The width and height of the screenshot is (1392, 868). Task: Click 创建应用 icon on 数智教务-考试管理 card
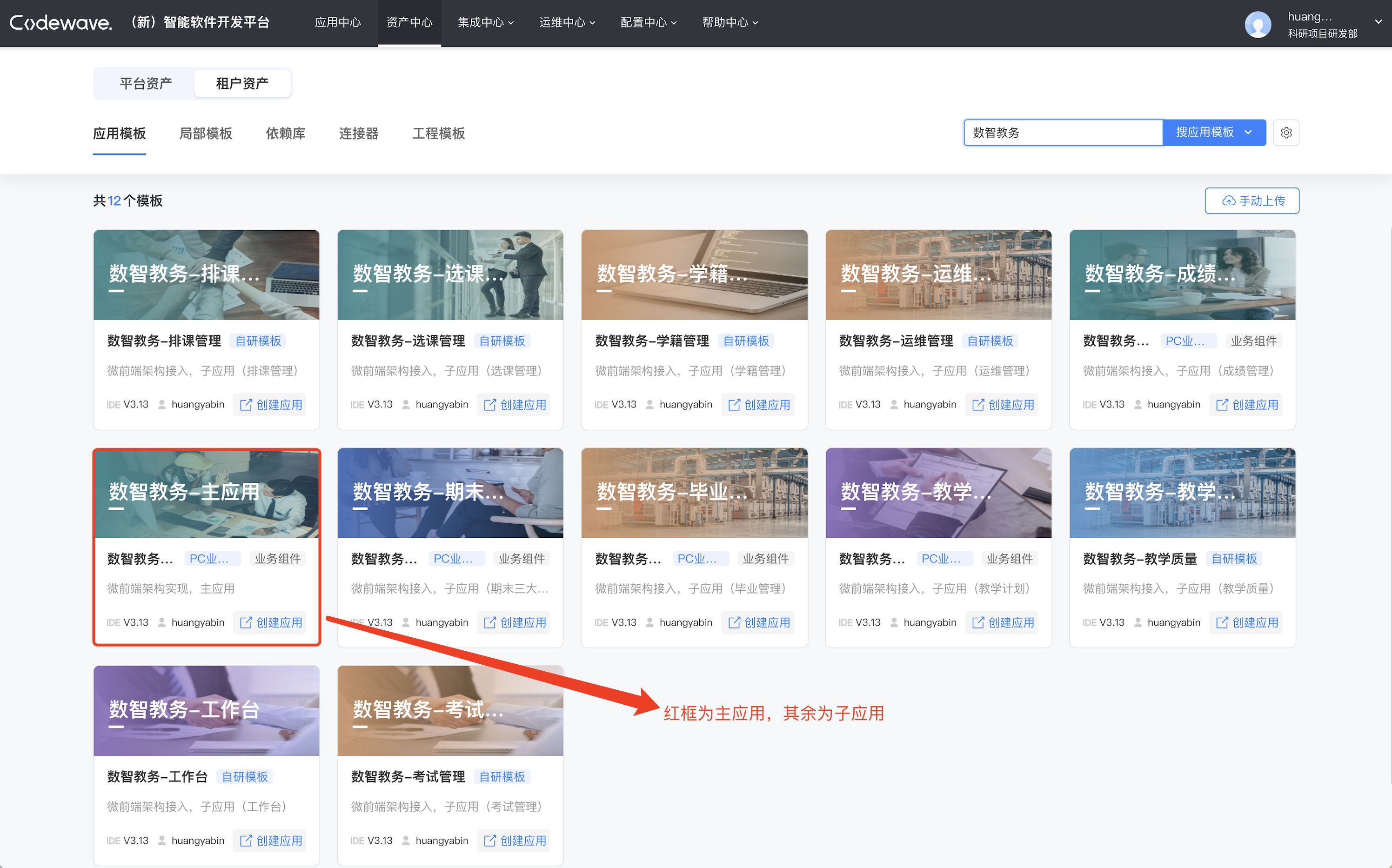489,841
